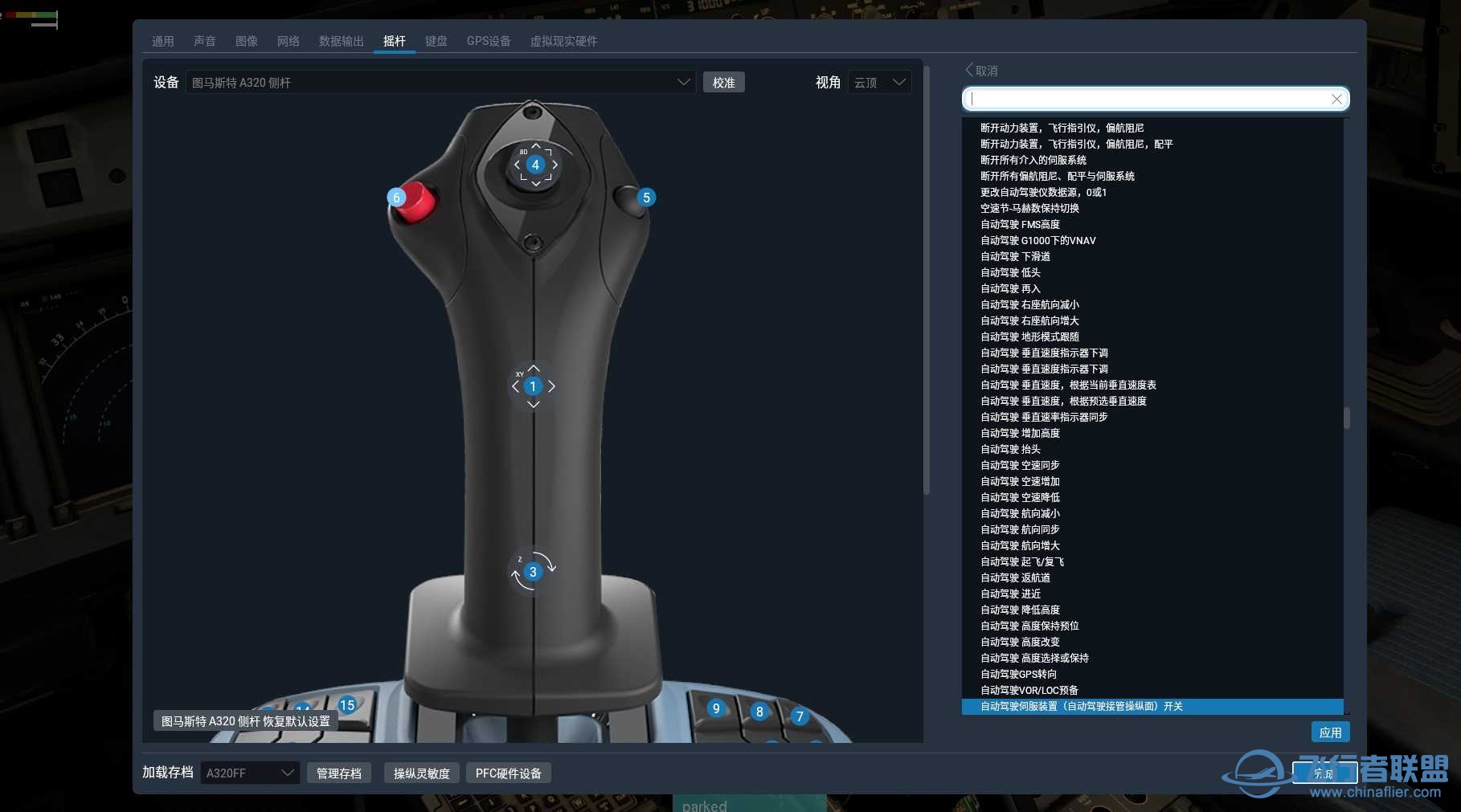Screen dimensions: 1461x812
Task: Click the 校准 calibrate button
Action: coord(724,82)
